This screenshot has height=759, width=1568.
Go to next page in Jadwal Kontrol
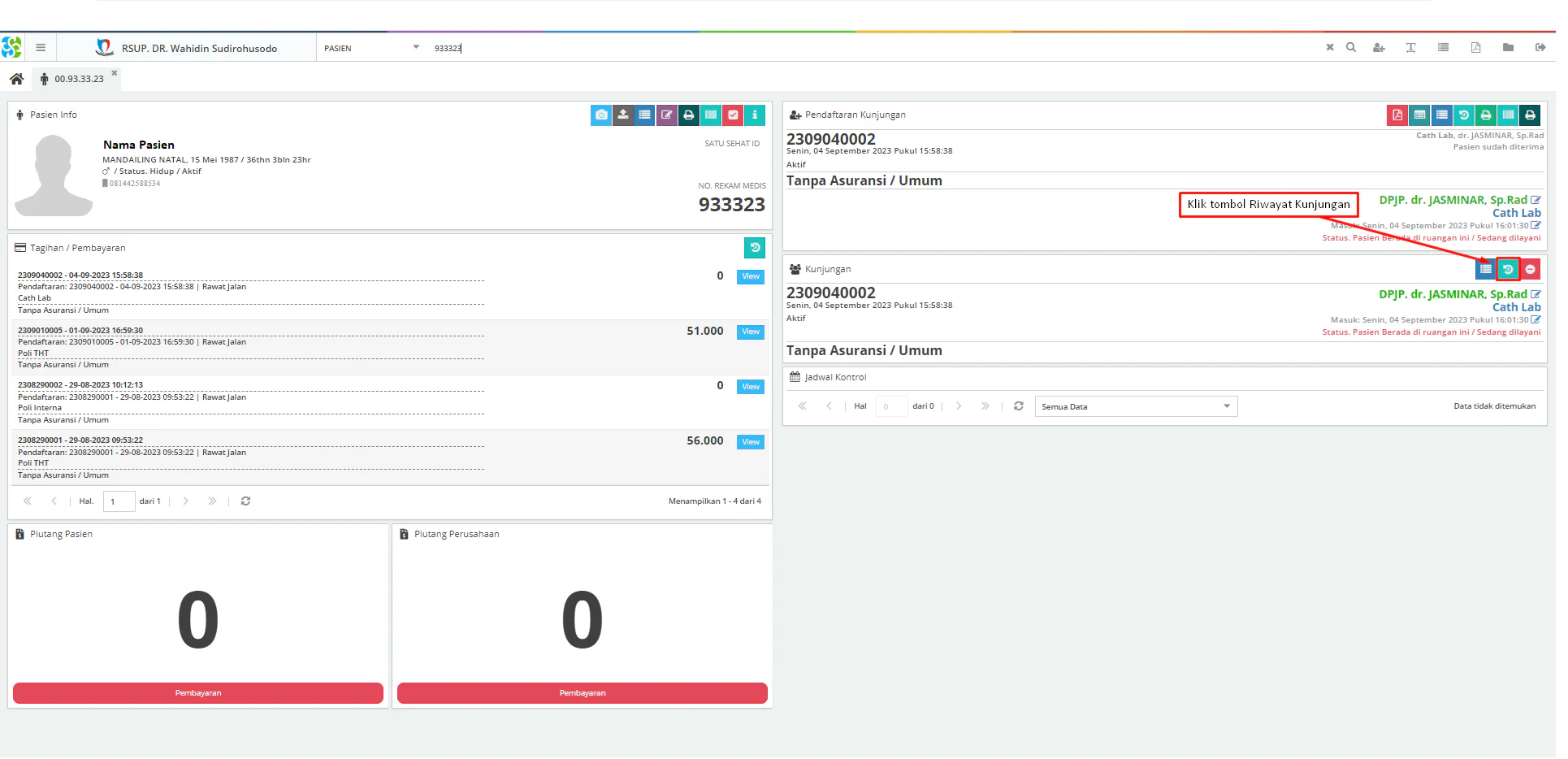click(x=959, y=406)
